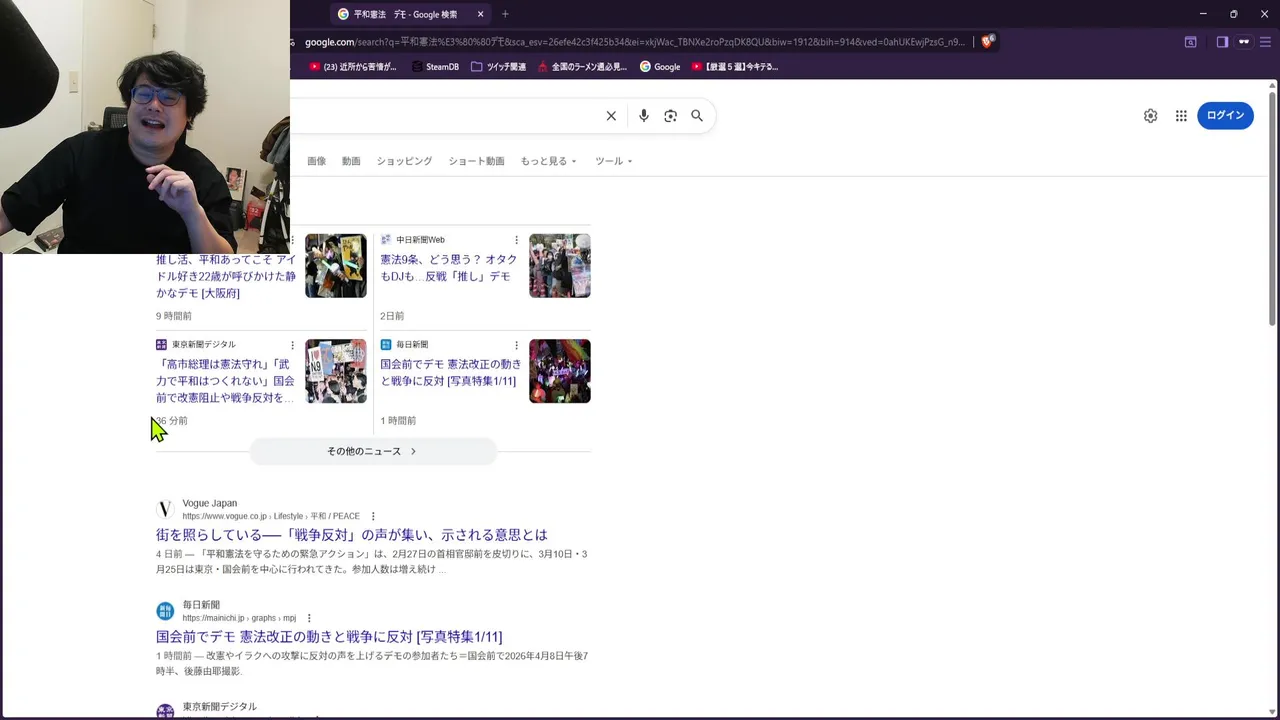Select the 平和憲法 デモ browser tab
The height and width of the screenshot is (720, 1280).
[x=410, y=14]
